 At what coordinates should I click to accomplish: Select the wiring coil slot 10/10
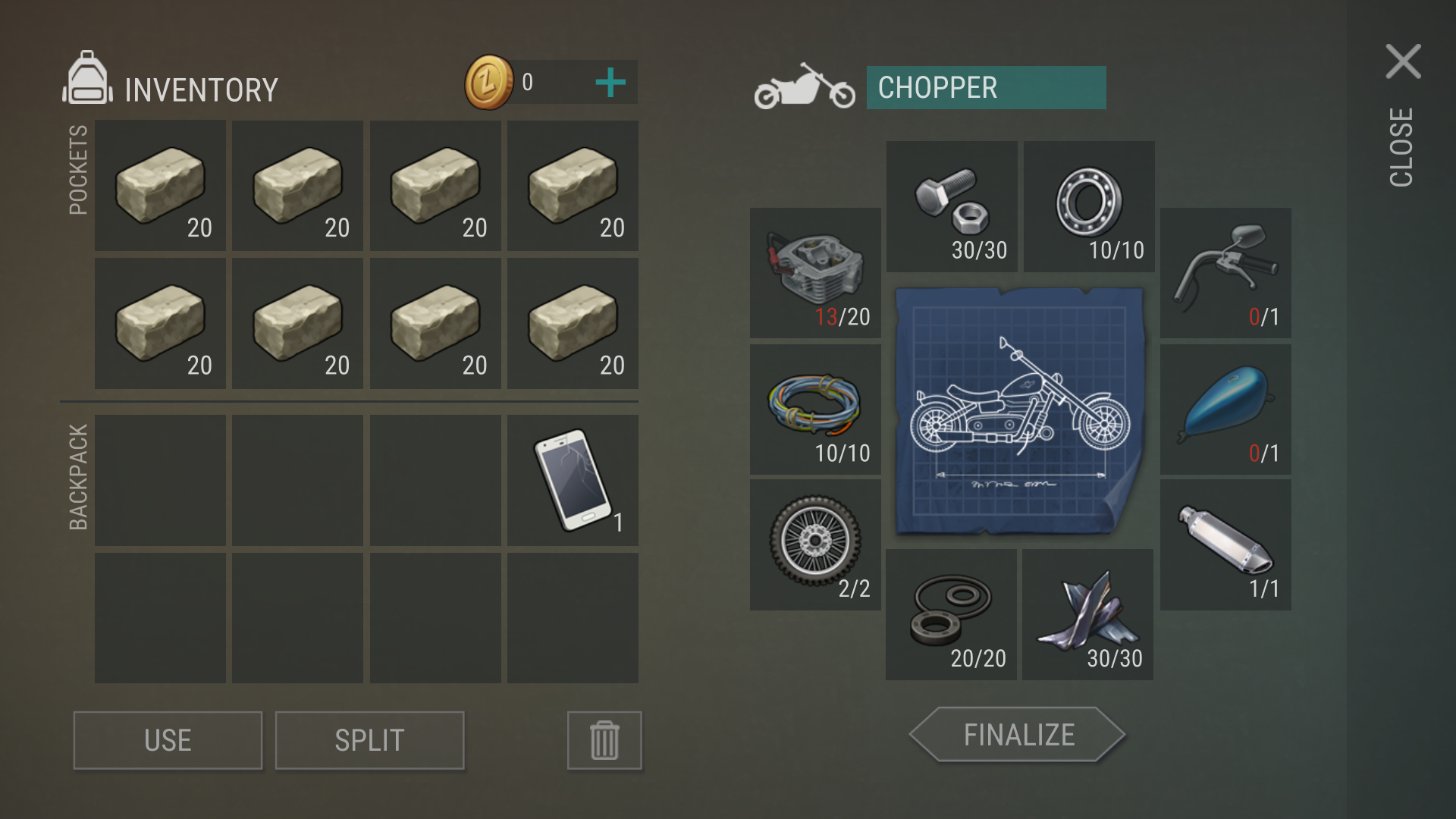pos(815,409)
